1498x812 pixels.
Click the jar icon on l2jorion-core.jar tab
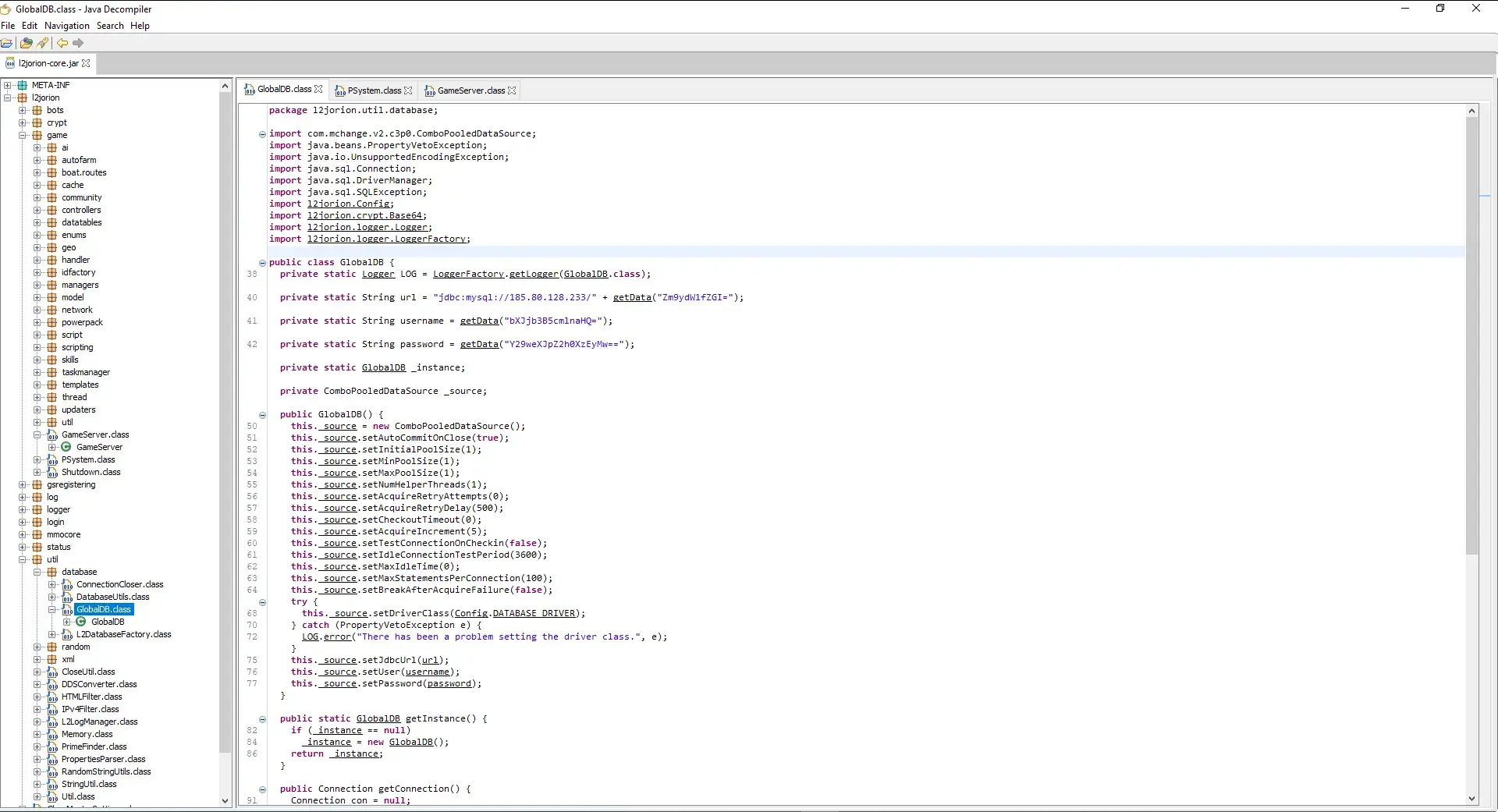(10, 63)
